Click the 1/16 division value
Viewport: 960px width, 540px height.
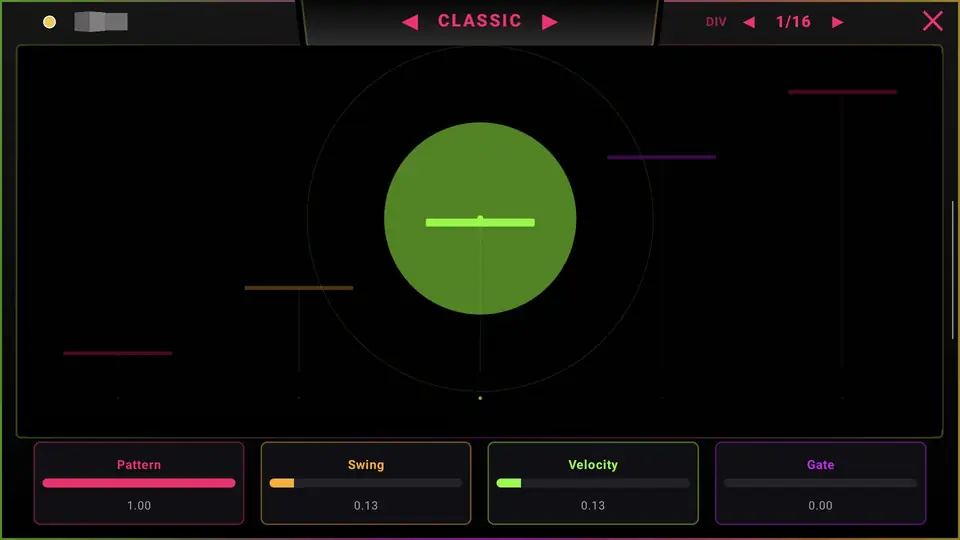coord(793,22)
